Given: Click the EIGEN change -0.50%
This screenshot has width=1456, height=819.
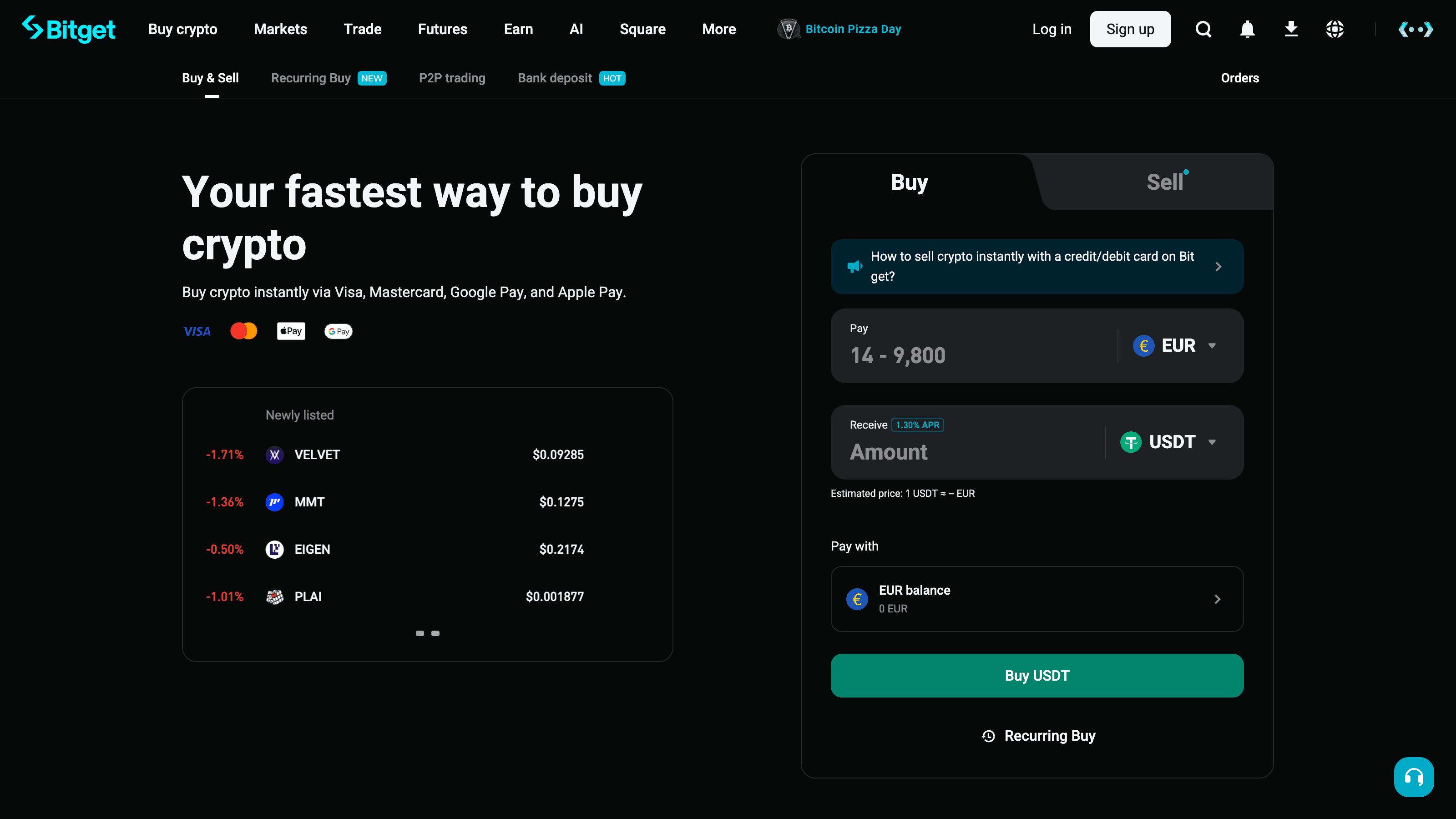Looking at the screenshot, I should 224,549.
